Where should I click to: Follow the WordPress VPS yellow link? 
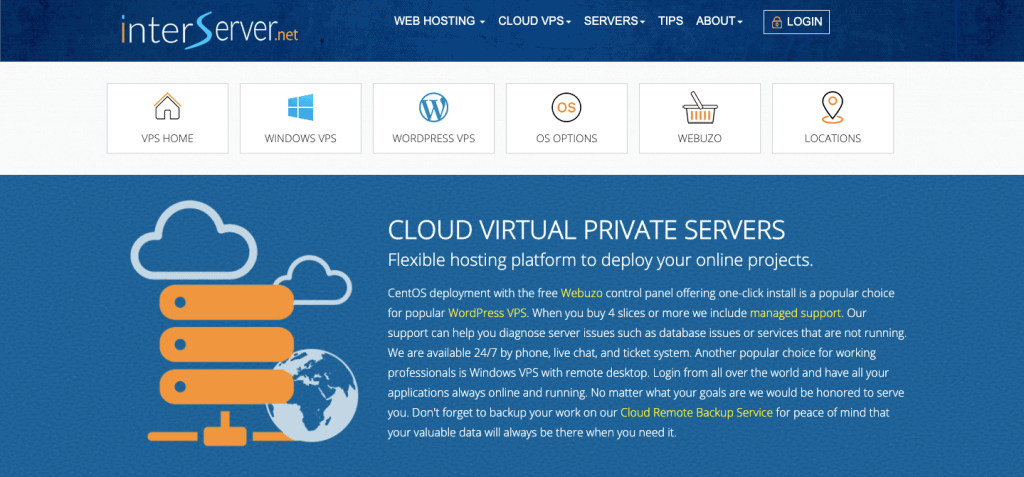pyautogui.click(x=488, y=312)
